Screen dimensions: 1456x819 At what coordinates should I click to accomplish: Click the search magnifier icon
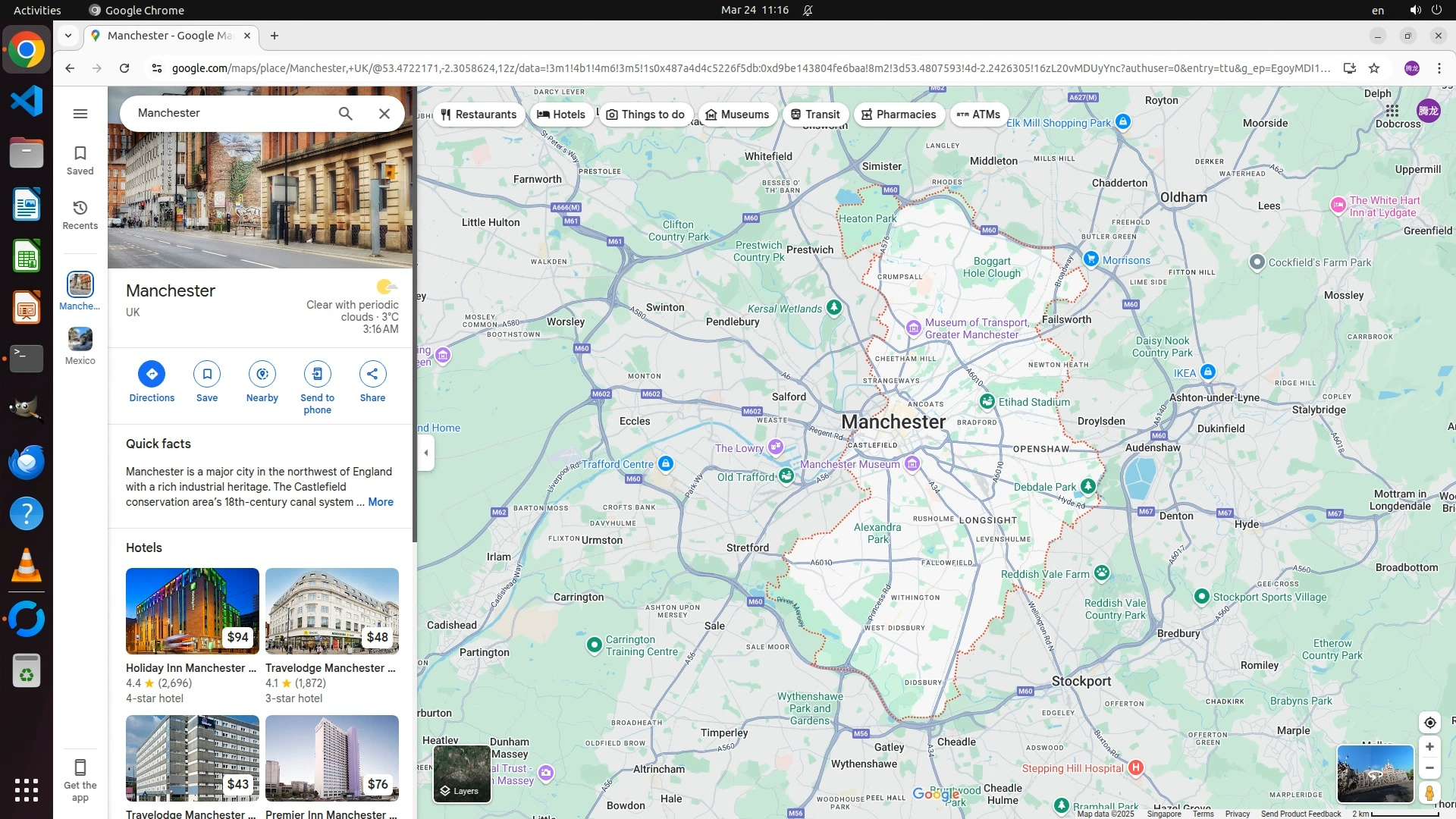(x=345, y=114)
